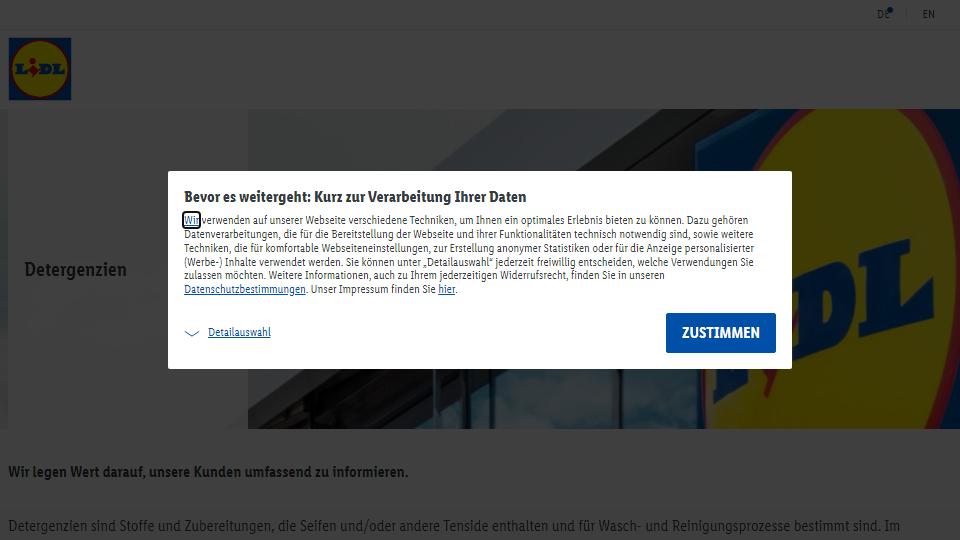960x540 pixels.
Task: Click the ZUSTIMMEN button
Action: [721, 333]
